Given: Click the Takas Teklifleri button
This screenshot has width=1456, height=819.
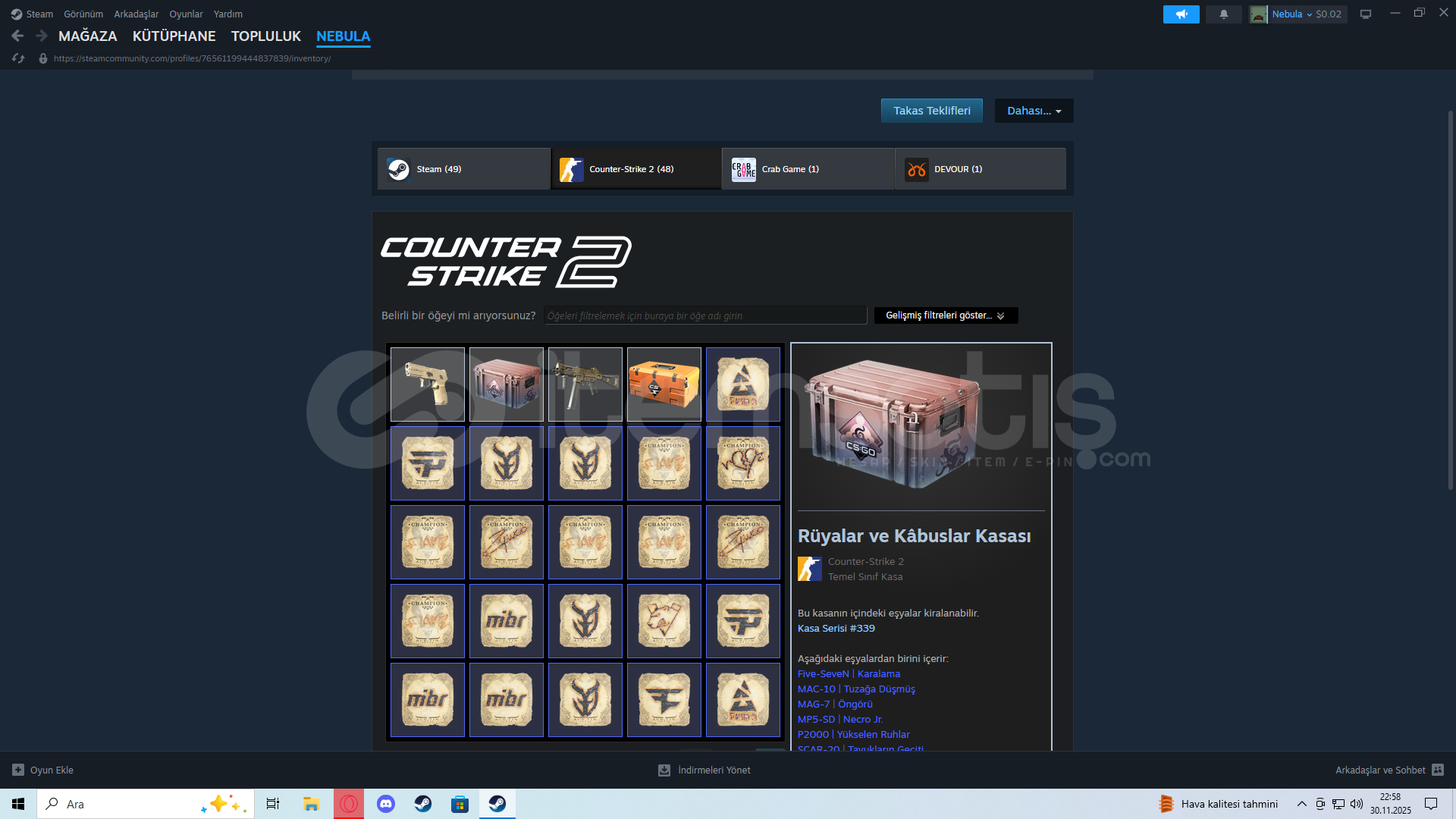Looking at the screenshot, I should click(931, 111).
